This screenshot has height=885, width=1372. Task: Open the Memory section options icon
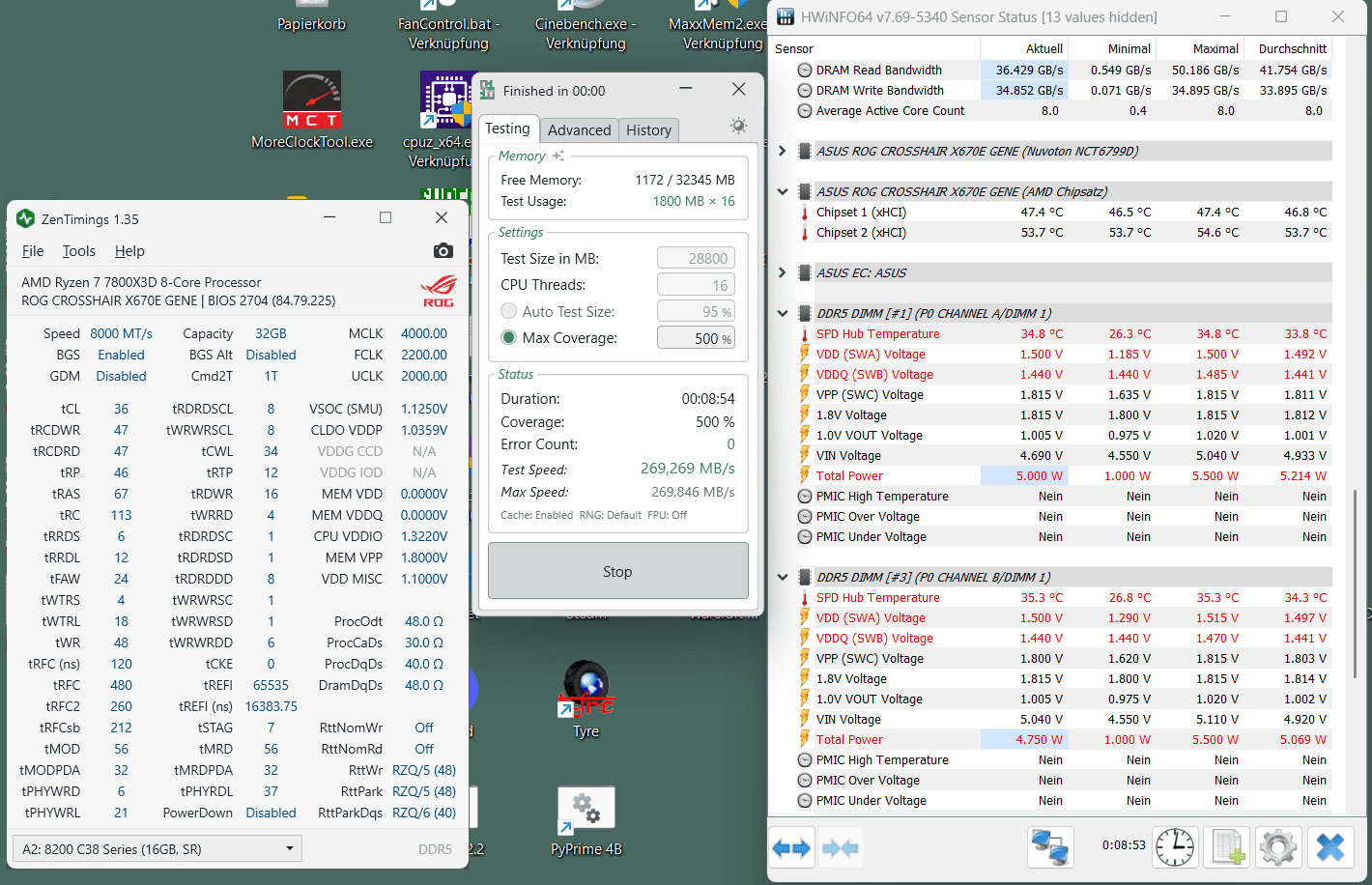point(558,156)
